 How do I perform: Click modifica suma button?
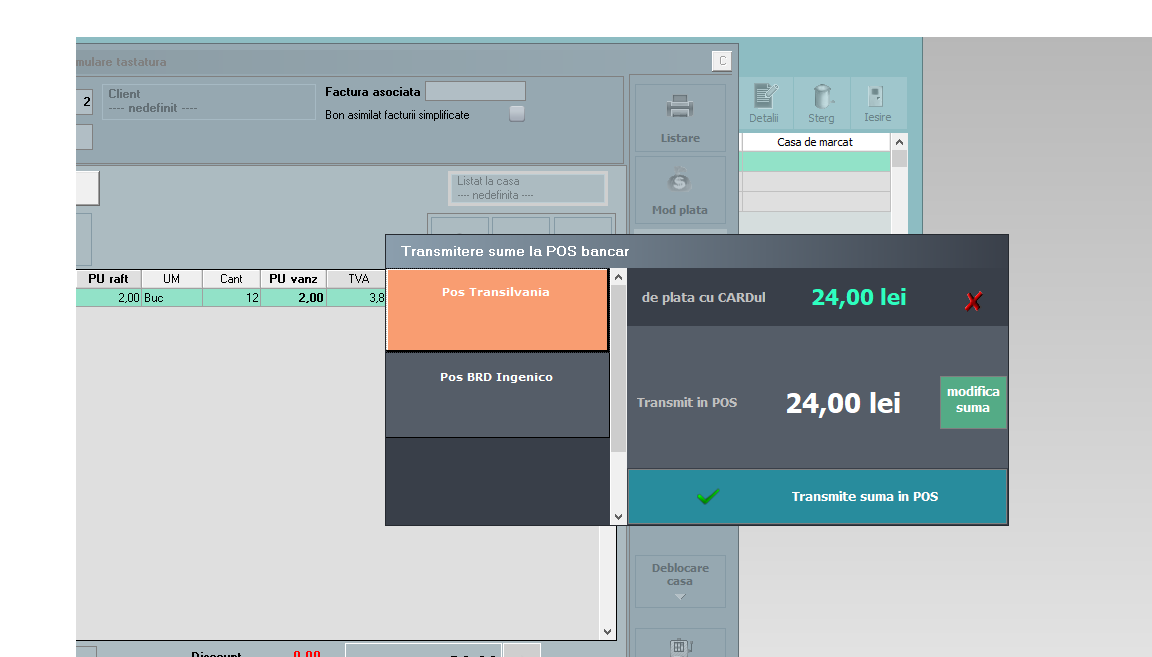click(973, 402)
